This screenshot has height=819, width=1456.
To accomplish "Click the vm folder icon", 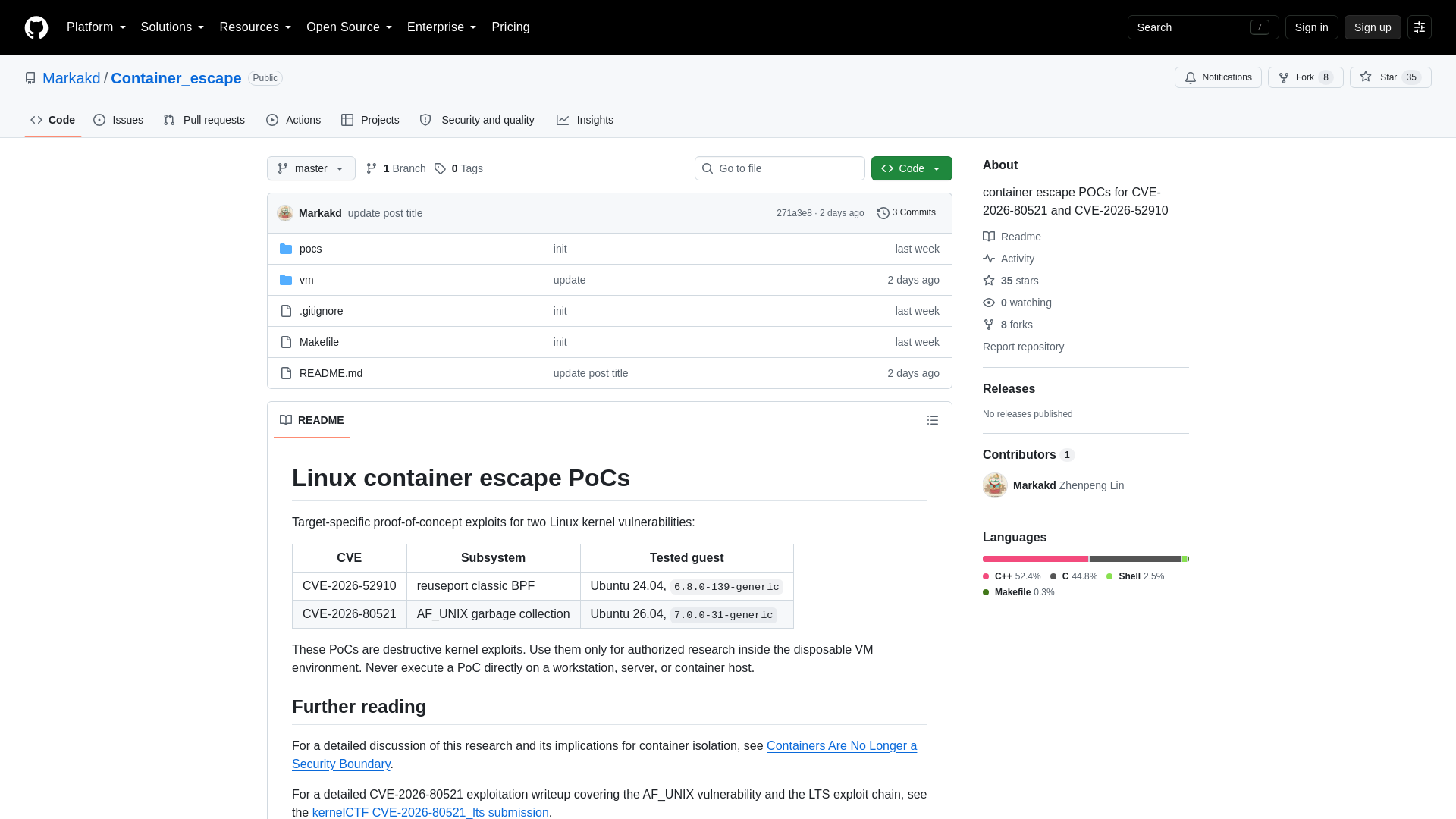I will 286,280.
